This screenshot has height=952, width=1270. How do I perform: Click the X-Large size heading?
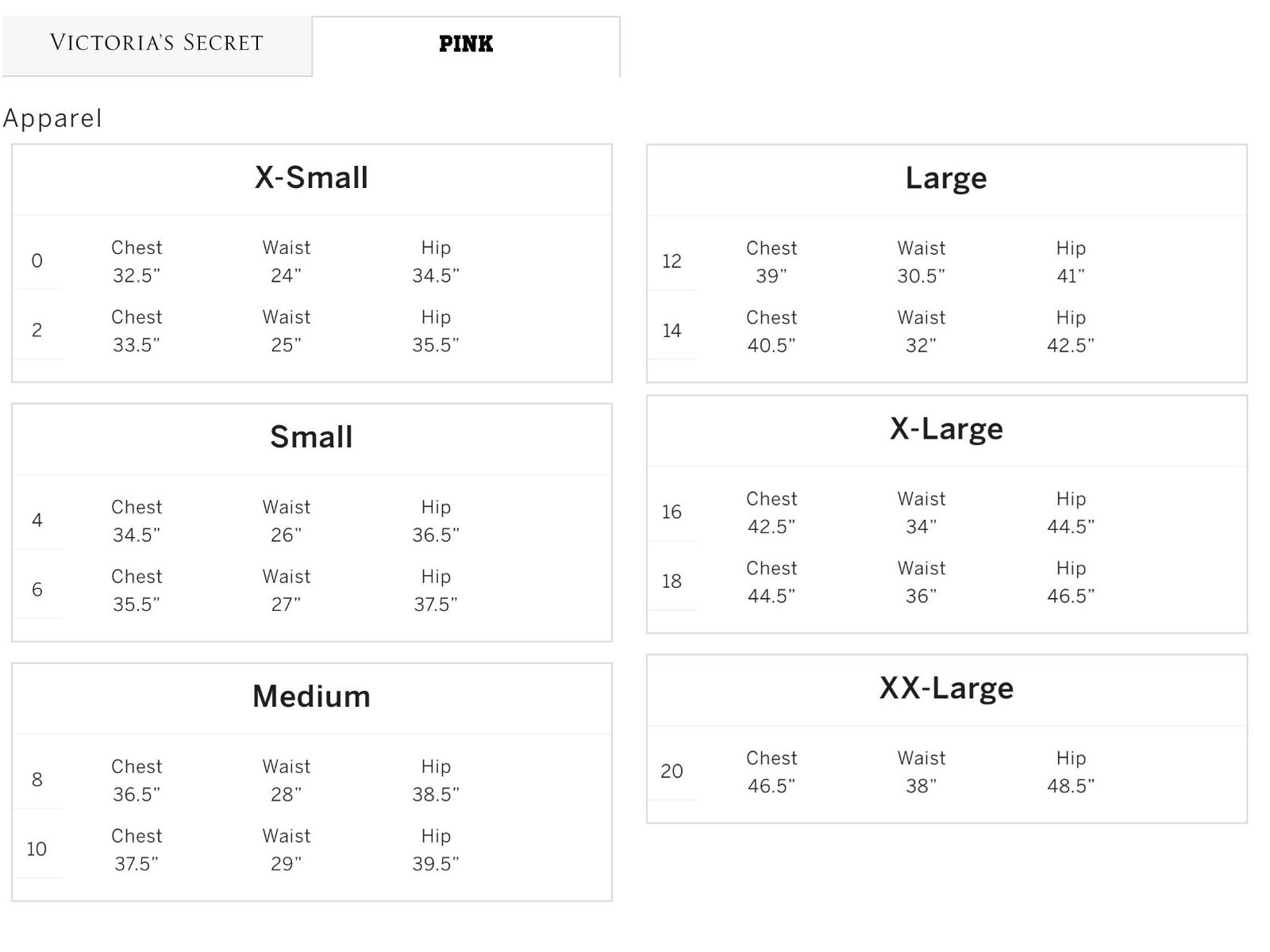[x=946, y=429]
